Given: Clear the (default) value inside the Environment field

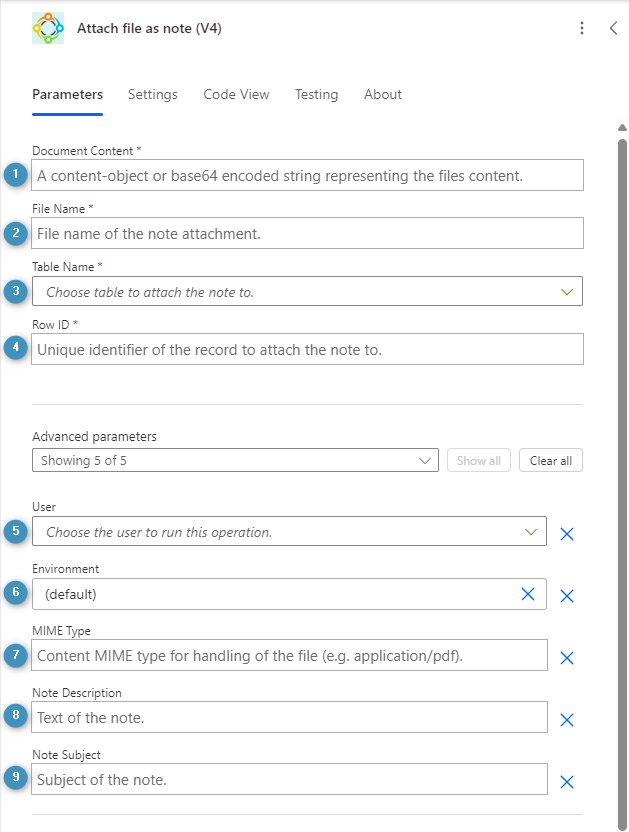Looking at the screenshot, I should (528, 594).
